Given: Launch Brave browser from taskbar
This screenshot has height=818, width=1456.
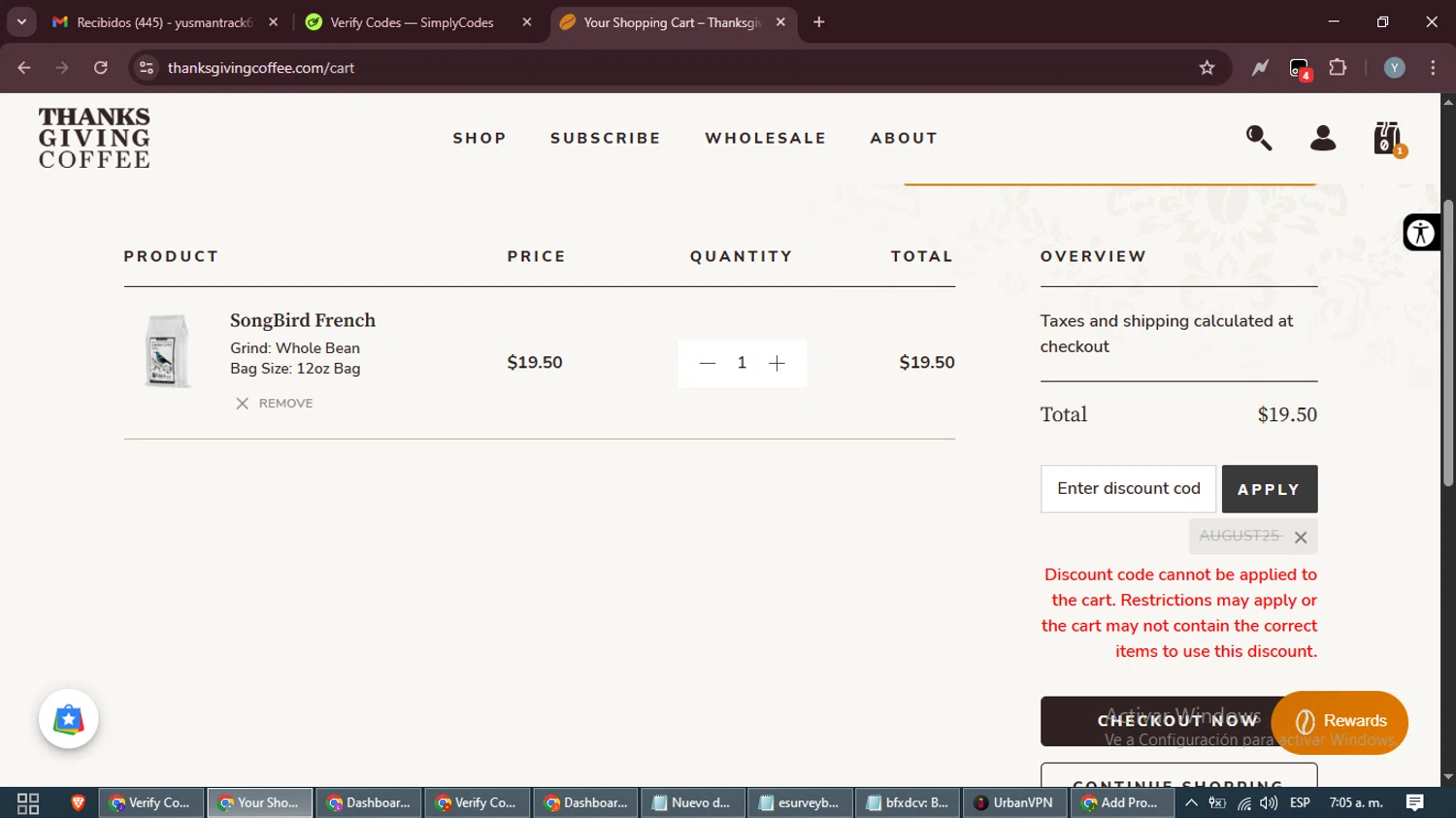Looking at the screenshot, I should [79, 802].
